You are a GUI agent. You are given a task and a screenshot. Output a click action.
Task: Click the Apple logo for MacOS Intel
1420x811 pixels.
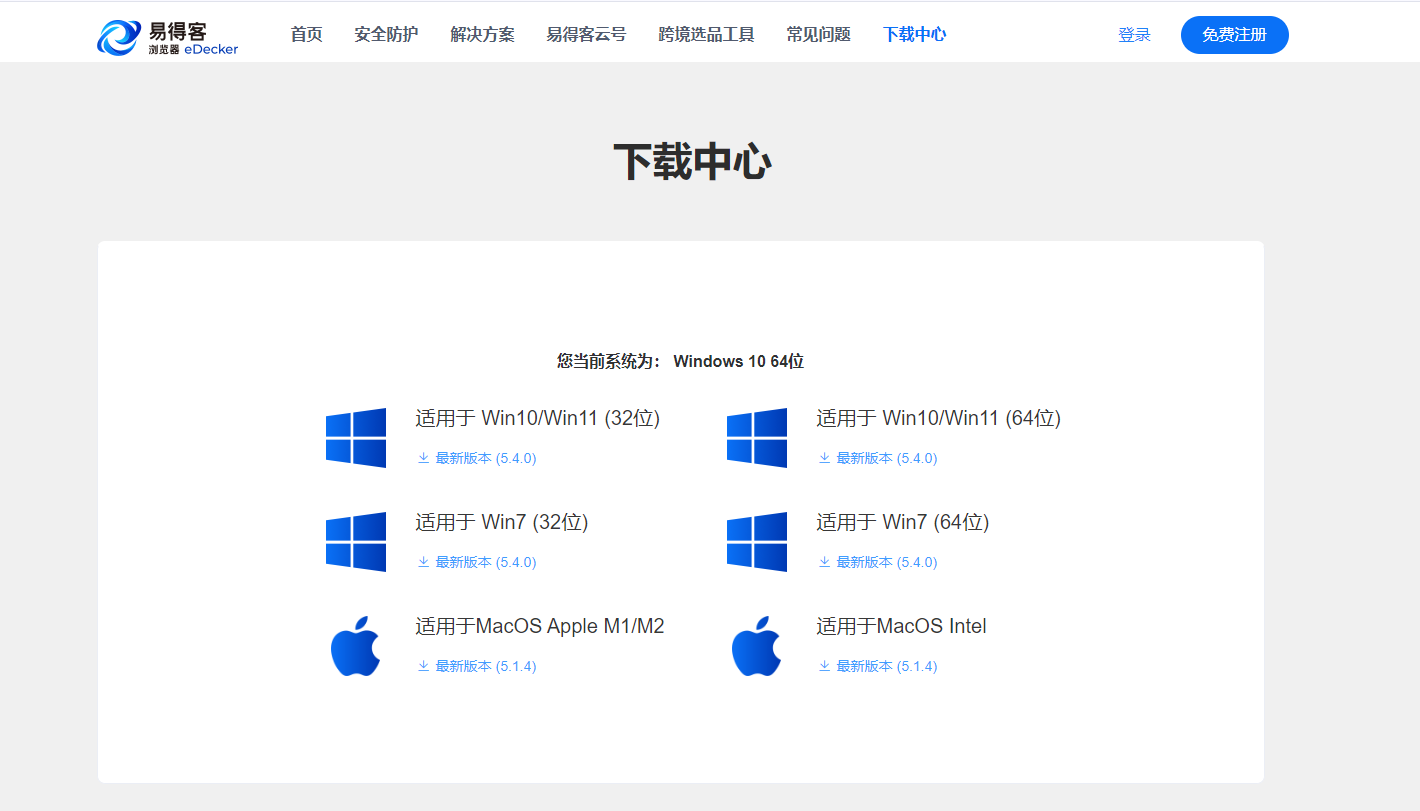[756, 645]
